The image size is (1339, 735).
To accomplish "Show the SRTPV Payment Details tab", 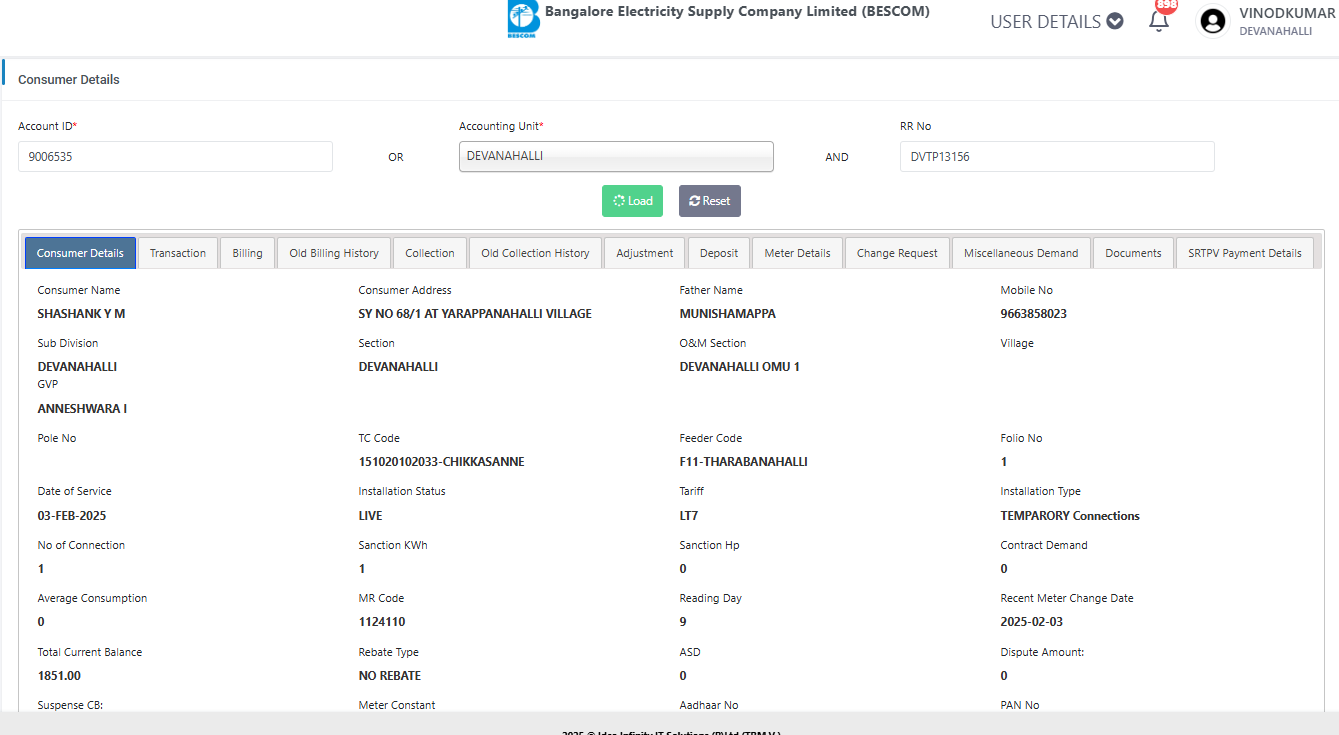I will pos(1245,253).
